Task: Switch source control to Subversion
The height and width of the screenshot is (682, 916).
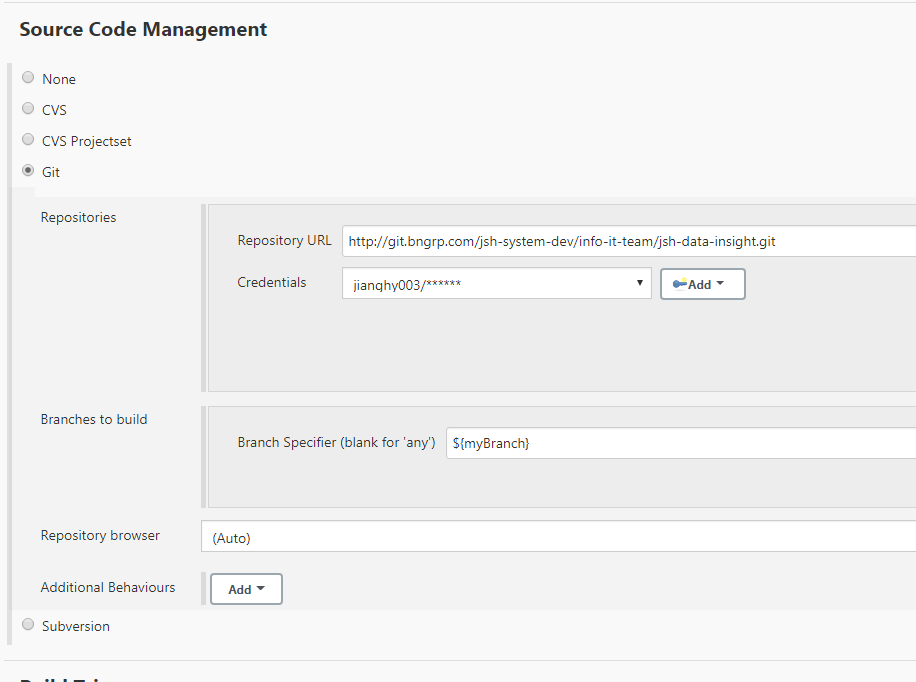Action: pyautogui.click(x=28, y=625)
